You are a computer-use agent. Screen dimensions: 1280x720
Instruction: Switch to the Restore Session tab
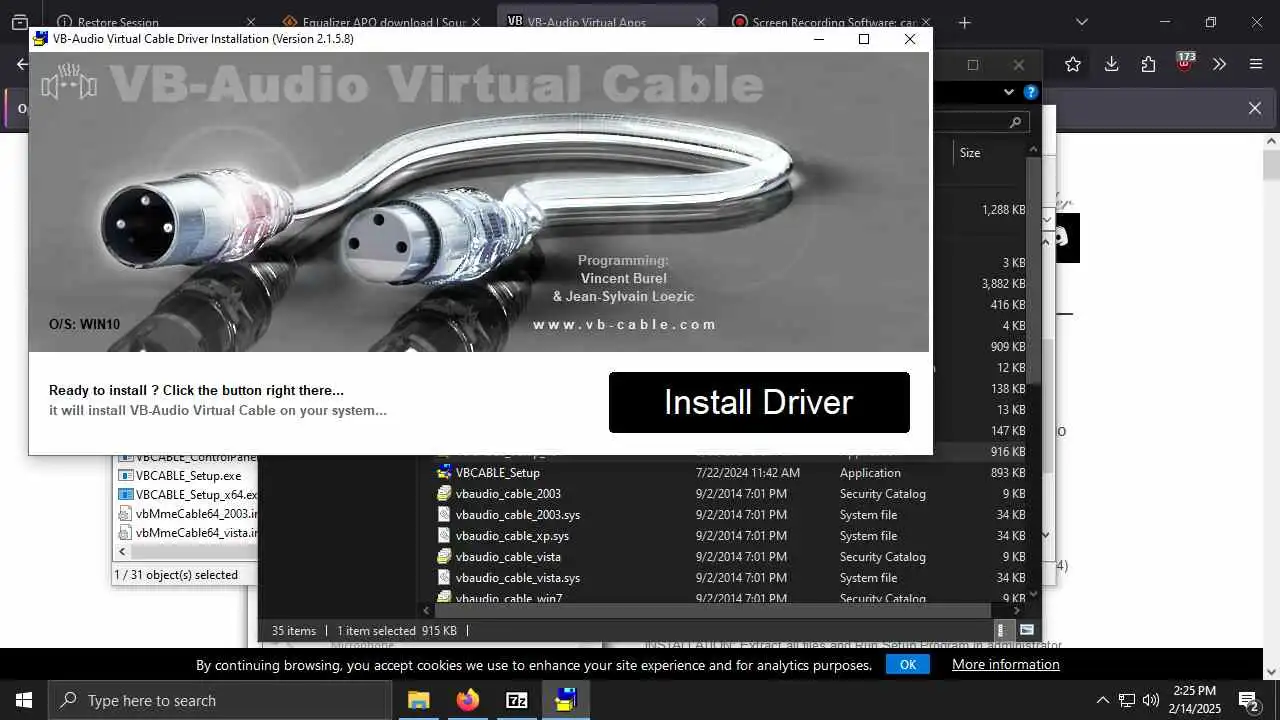118,22
